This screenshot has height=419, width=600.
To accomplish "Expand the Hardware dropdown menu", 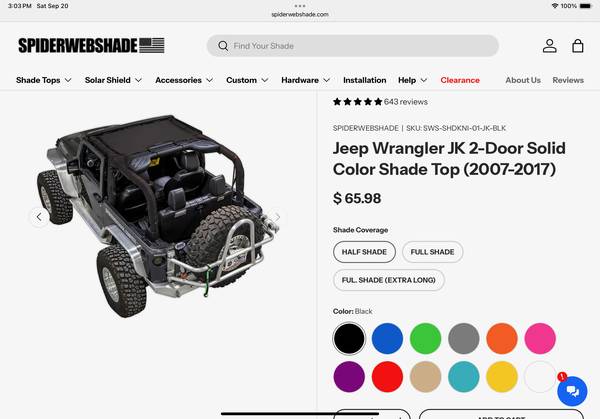I will (x=305, y=80).
